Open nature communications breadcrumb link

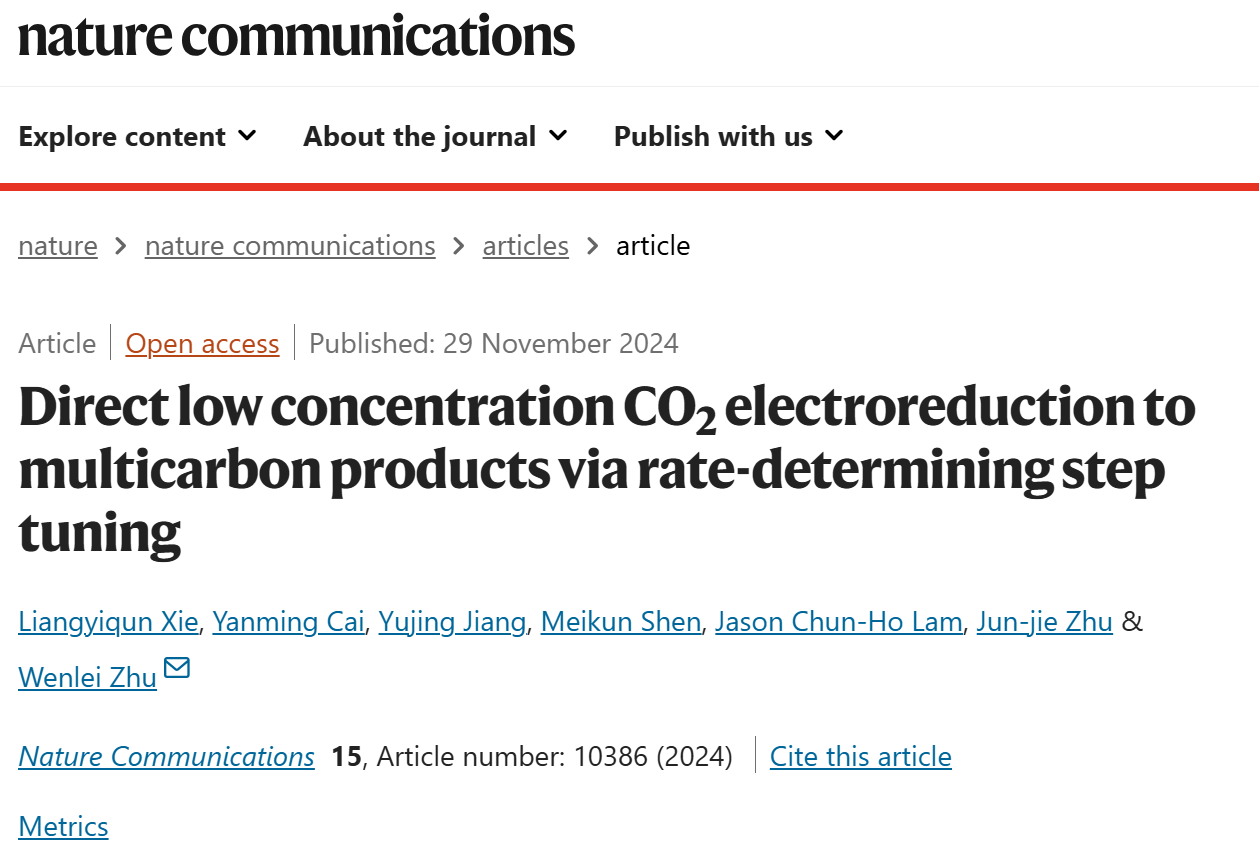click(290, 246)
